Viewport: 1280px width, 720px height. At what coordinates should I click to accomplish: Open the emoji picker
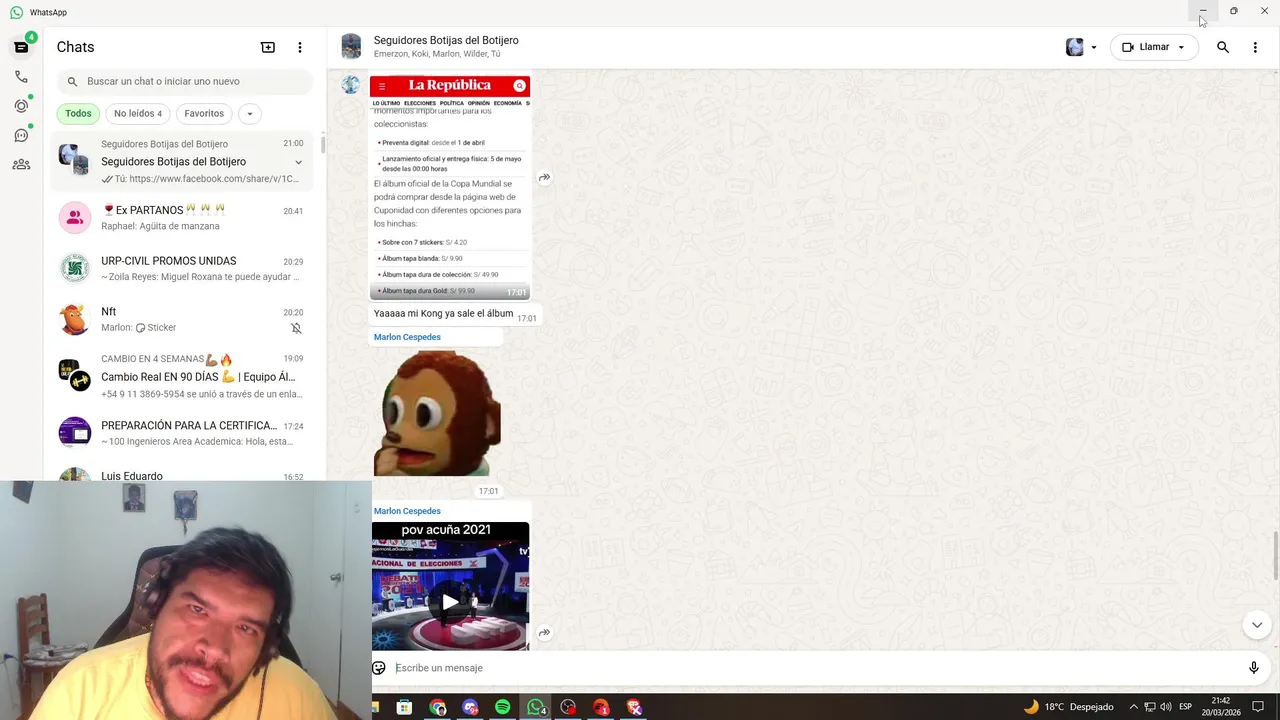(379, 668)
